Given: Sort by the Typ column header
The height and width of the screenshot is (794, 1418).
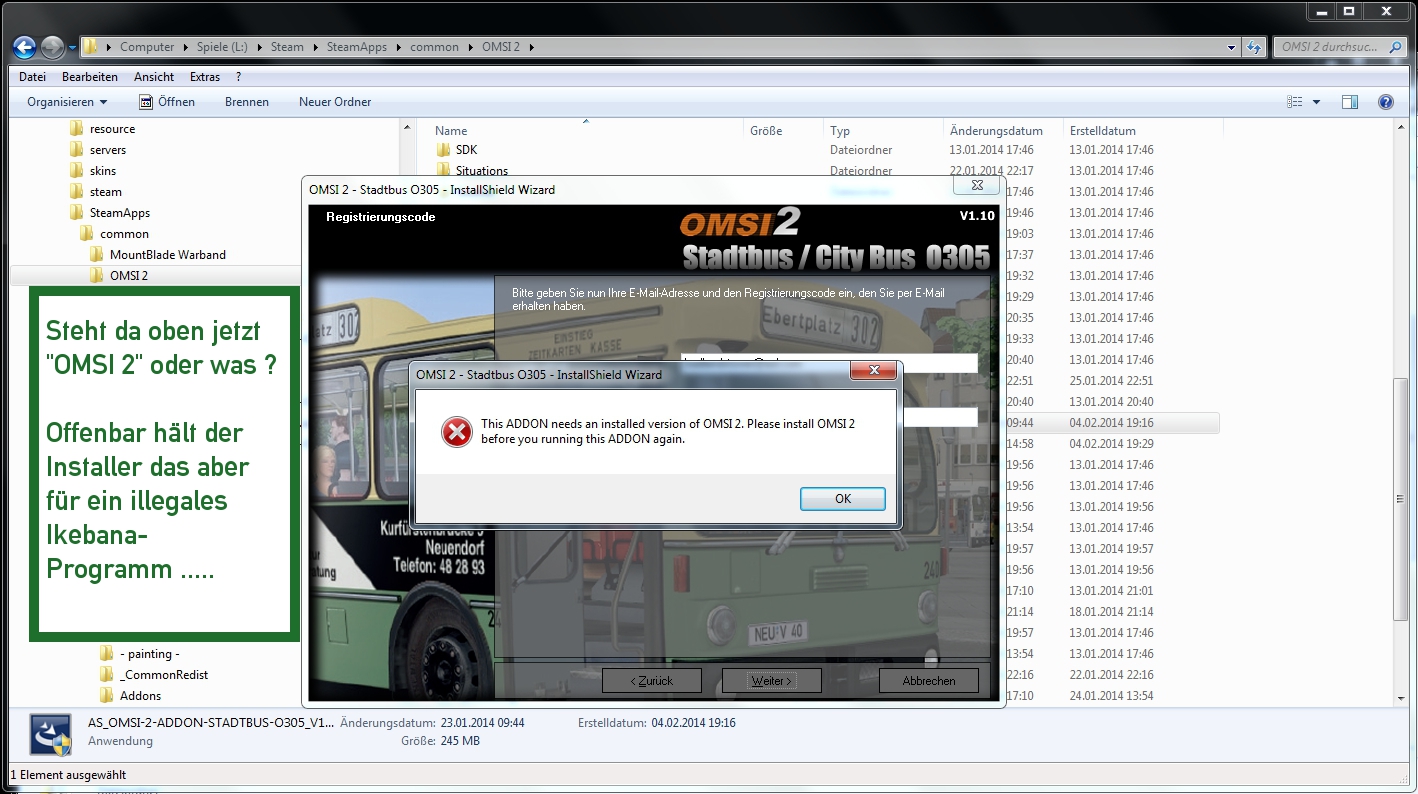Looking at the screenshot, I should click(840, 131).
